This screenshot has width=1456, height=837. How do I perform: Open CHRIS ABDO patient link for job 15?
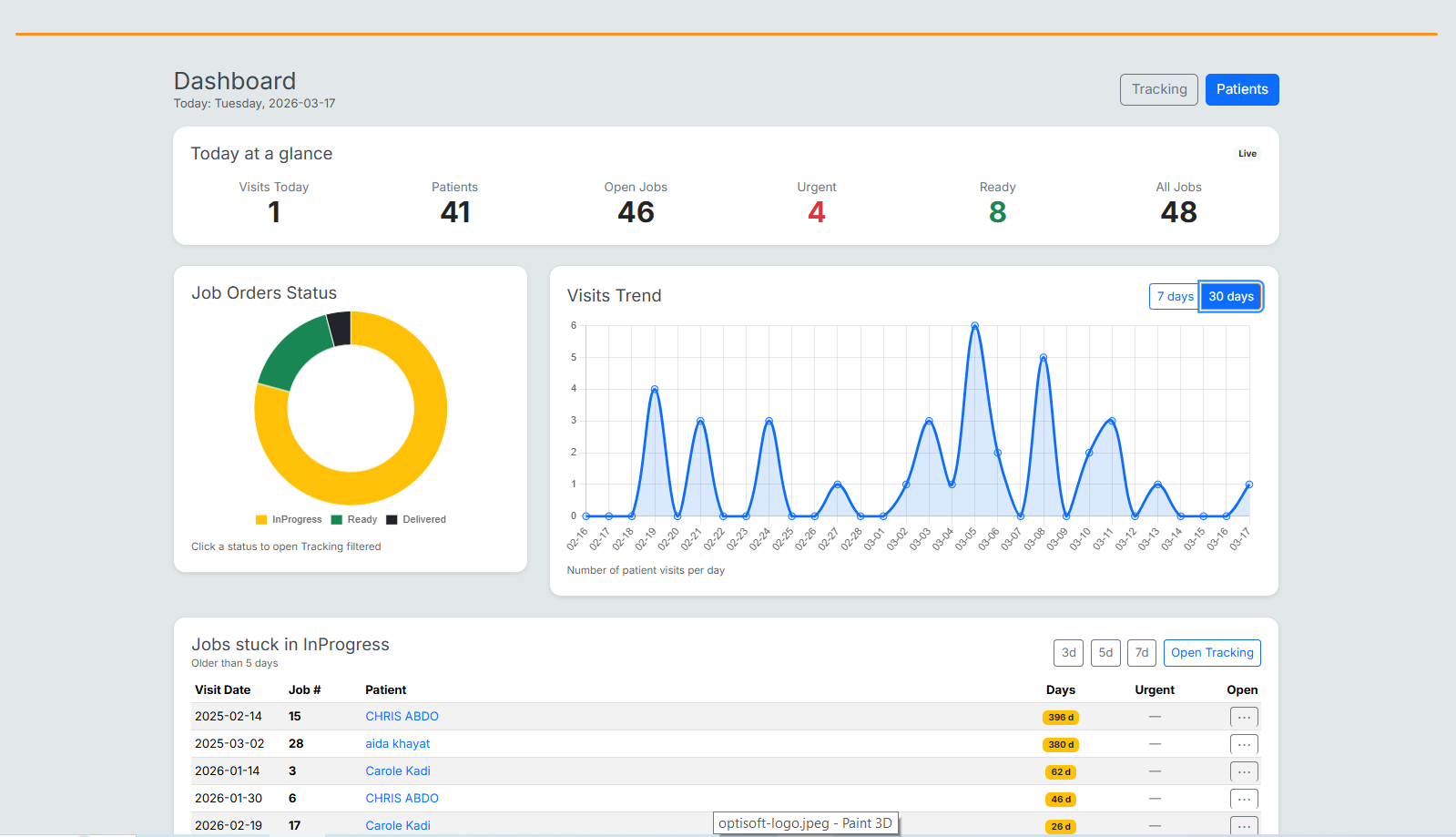click(402, 717)
